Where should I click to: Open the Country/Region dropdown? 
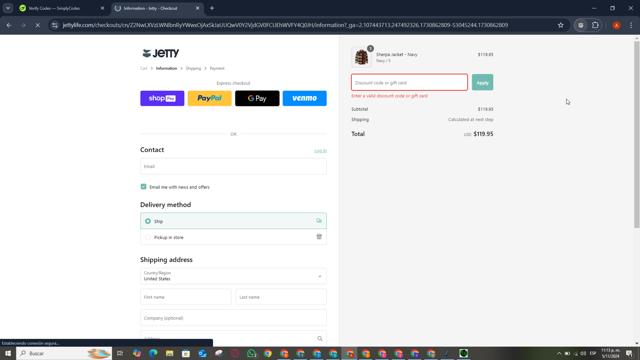[233, 276]
